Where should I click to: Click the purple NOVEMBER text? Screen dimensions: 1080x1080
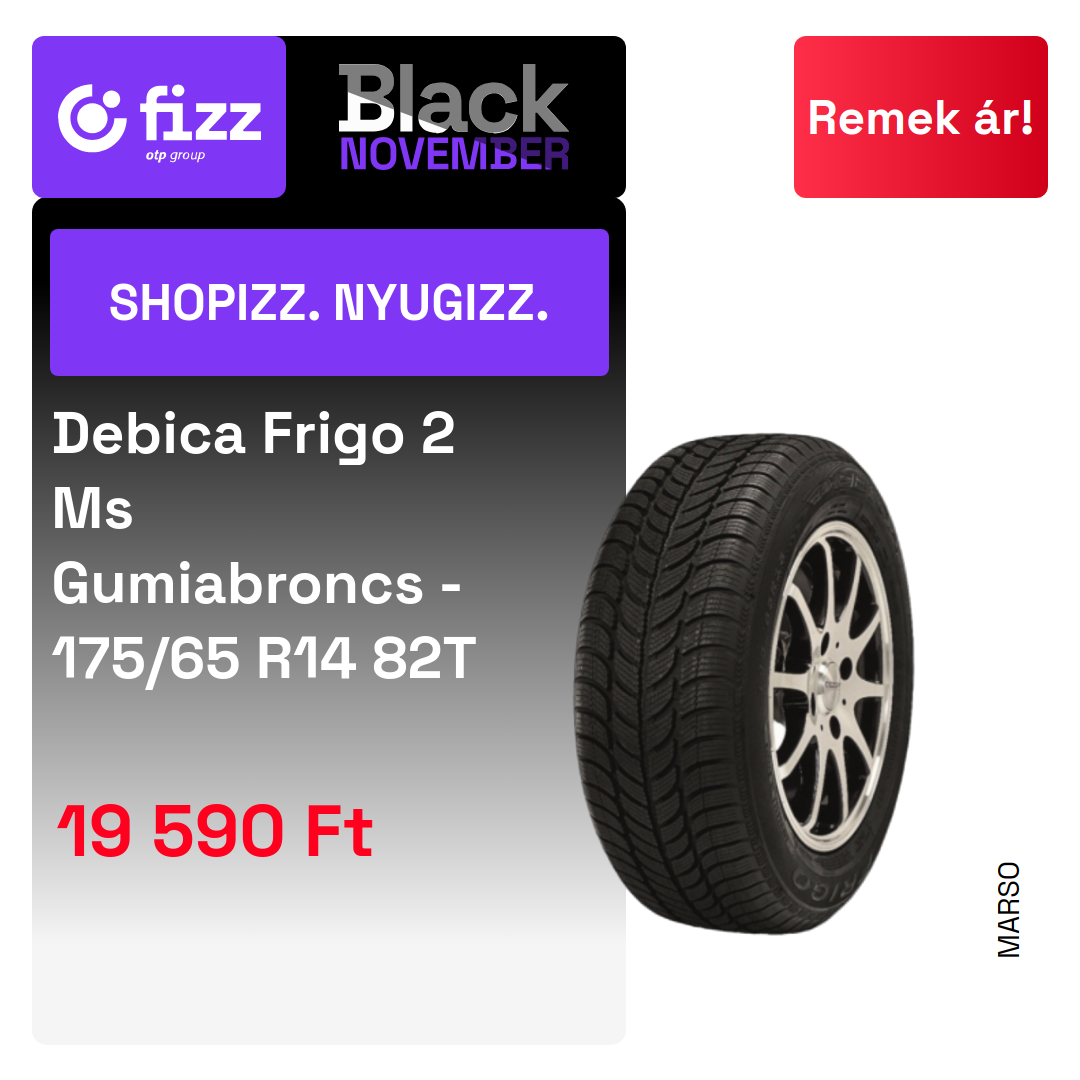[x=455, y=154]
